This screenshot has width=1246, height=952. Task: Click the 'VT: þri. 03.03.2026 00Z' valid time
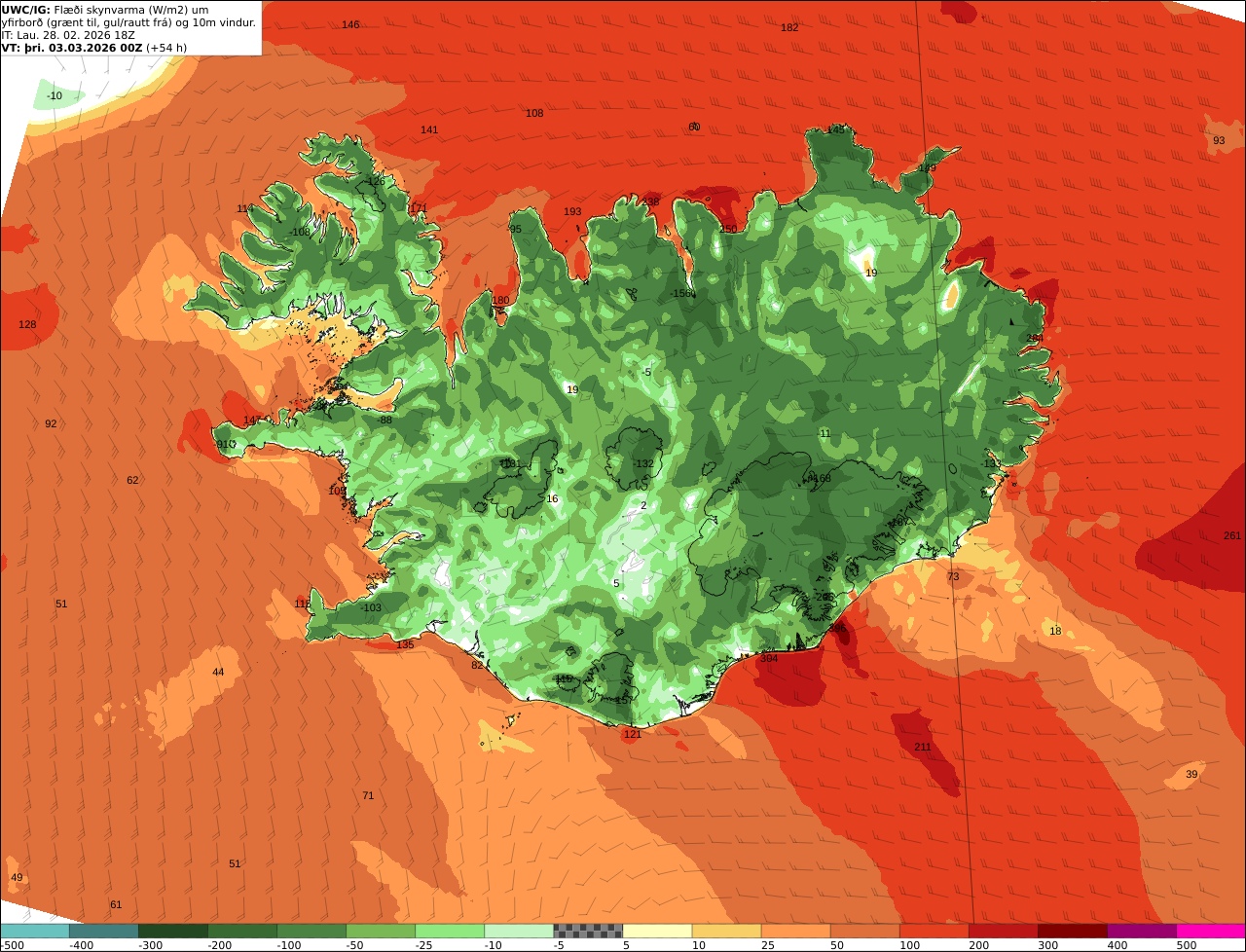click(x=72, y=48)
